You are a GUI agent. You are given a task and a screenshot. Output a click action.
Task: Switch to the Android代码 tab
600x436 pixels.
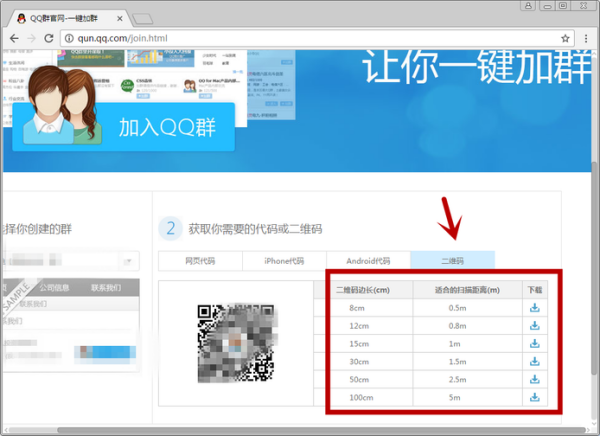click(368, 261)
